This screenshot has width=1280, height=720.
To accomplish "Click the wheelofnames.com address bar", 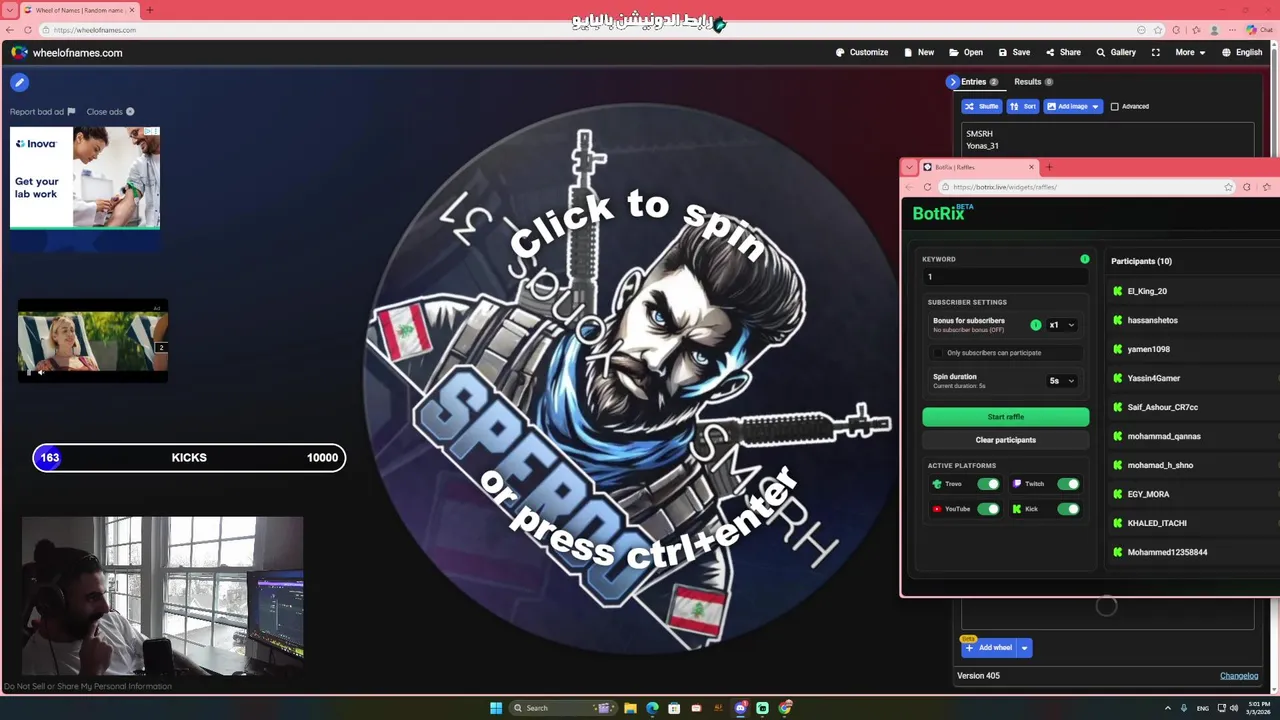I will tap(590, 30).
